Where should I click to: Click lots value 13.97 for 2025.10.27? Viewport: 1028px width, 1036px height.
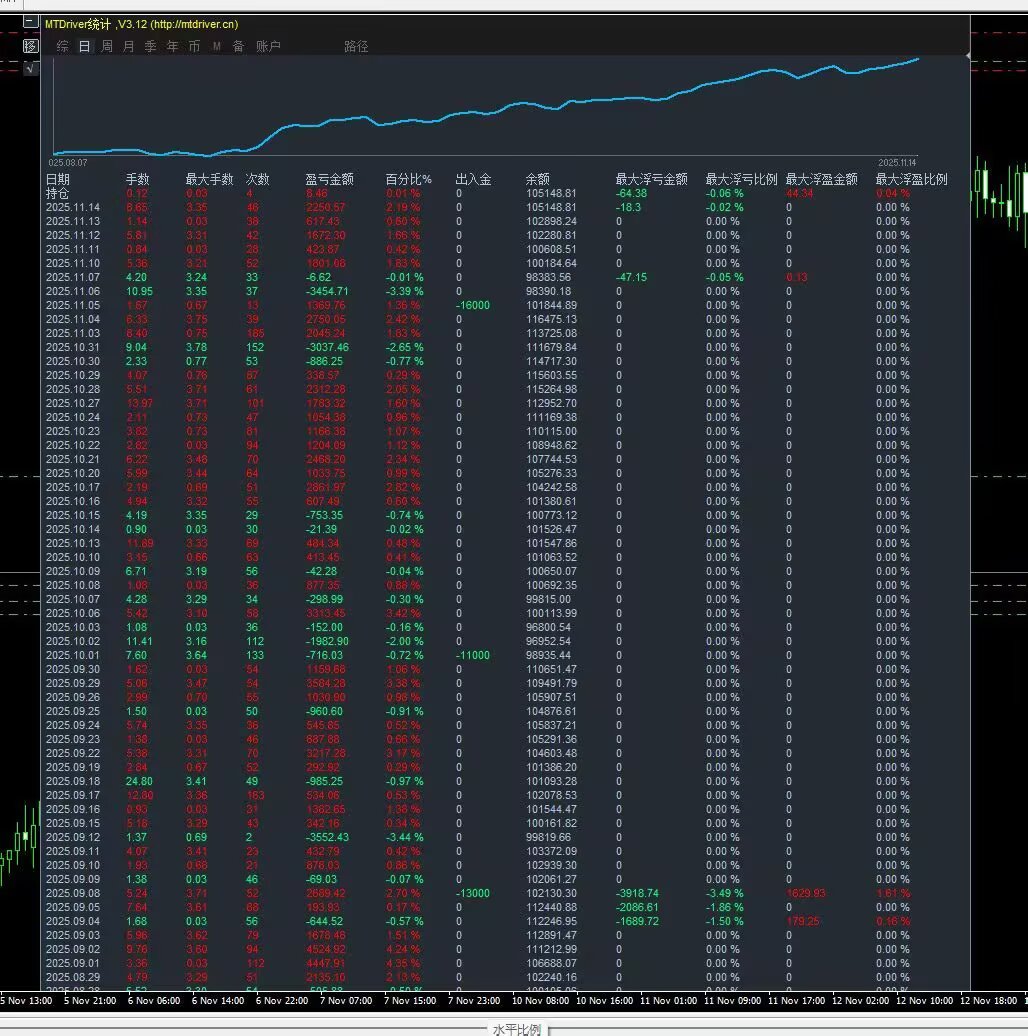pyautogui.click(x=139, y=403)
